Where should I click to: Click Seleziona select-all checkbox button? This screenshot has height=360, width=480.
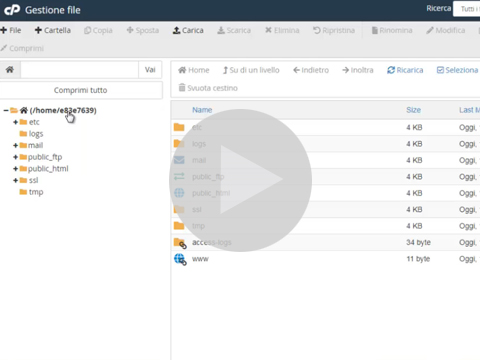pos(457,70)
